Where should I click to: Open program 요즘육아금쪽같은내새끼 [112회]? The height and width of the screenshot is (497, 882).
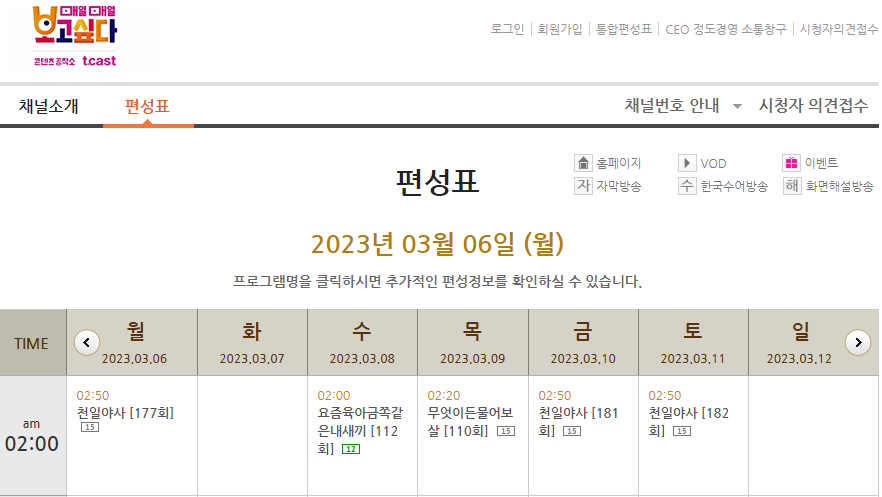(x=360, y=431)
